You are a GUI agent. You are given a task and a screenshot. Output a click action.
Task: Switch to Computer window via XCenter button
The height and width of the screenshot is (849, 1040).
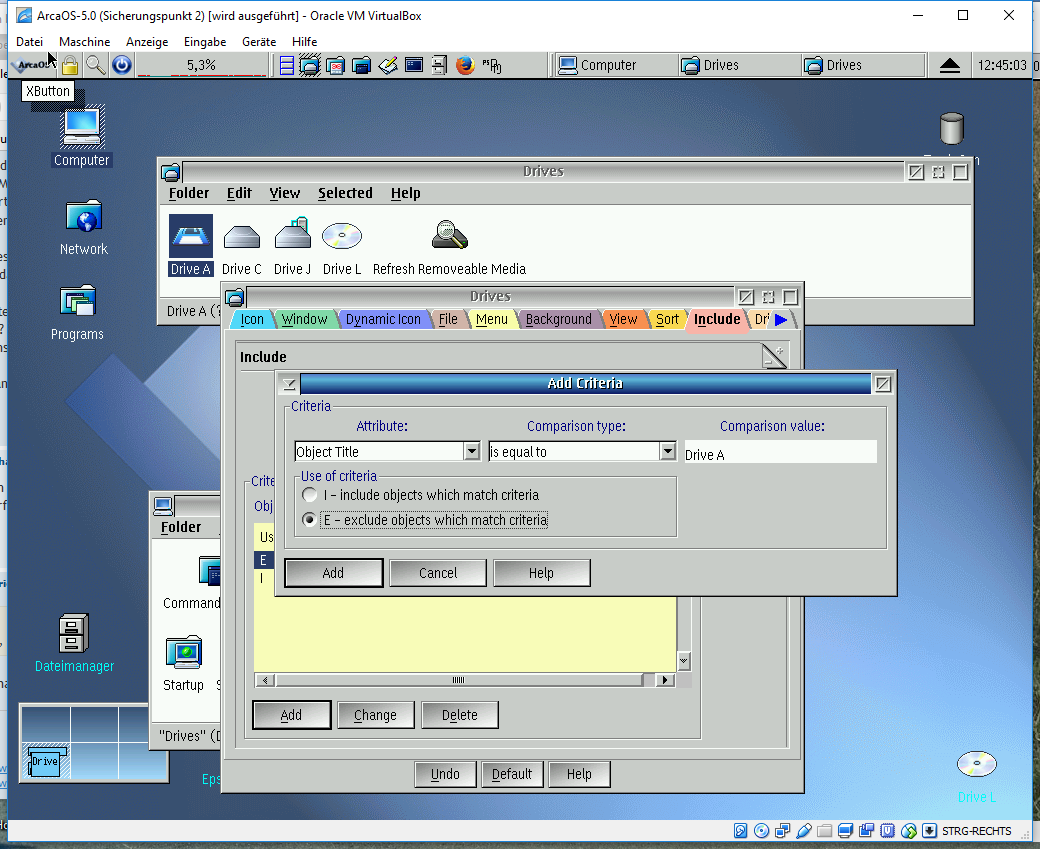[x=615, y=65]
